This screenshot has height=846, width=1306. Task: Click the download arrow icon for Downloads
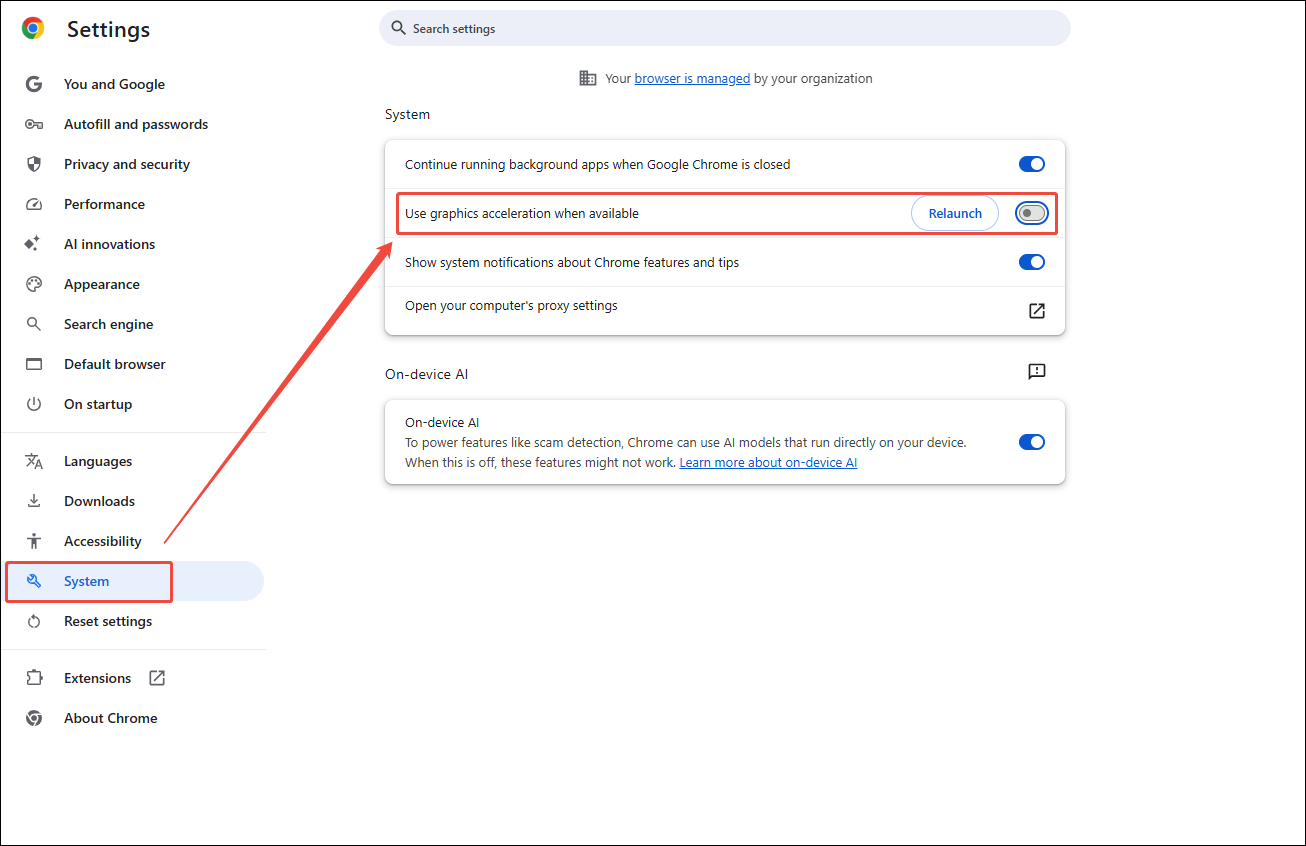tap(34, 501)
